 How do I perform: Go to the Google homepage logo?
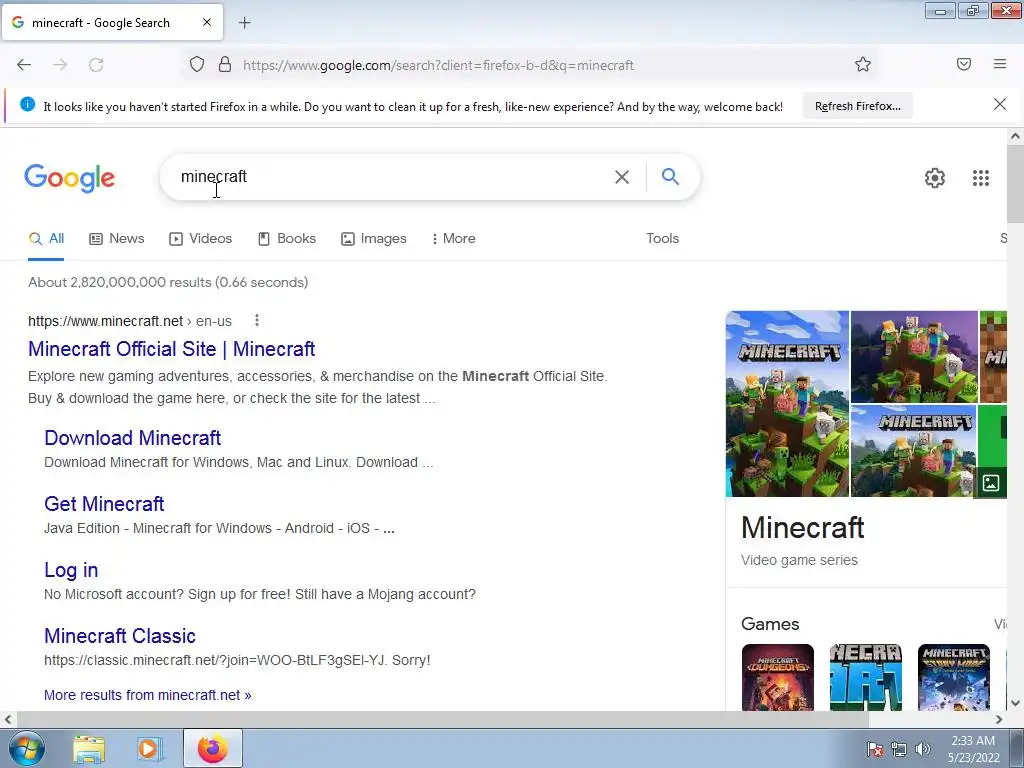click(70, 178)
